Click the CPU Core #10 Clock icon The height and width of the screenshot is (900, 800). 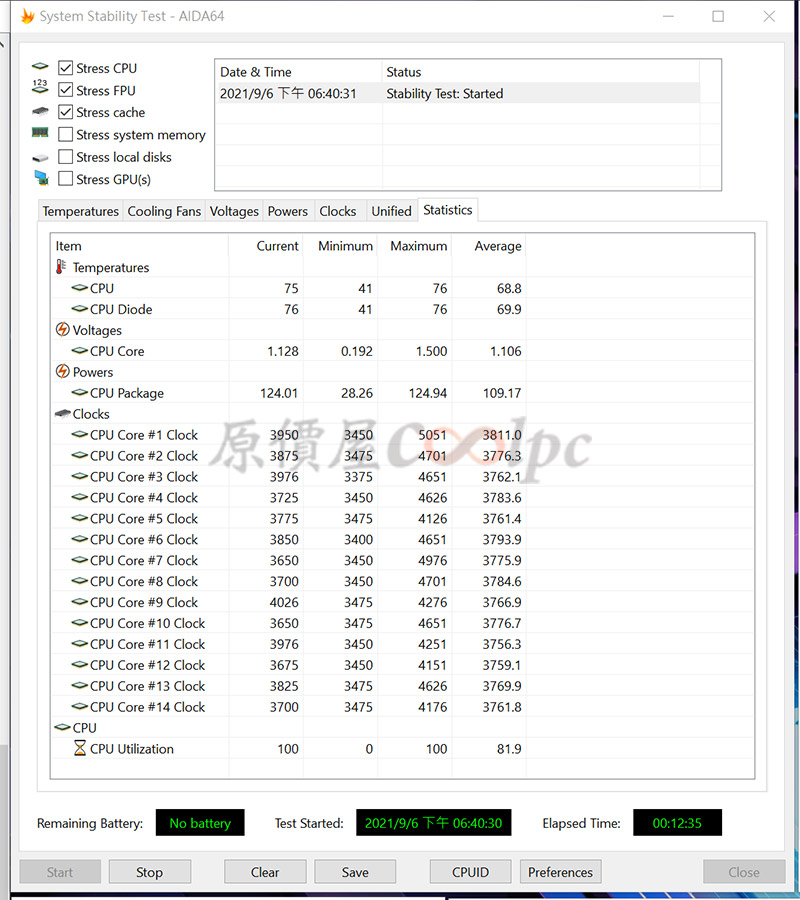tap(79, 623)
